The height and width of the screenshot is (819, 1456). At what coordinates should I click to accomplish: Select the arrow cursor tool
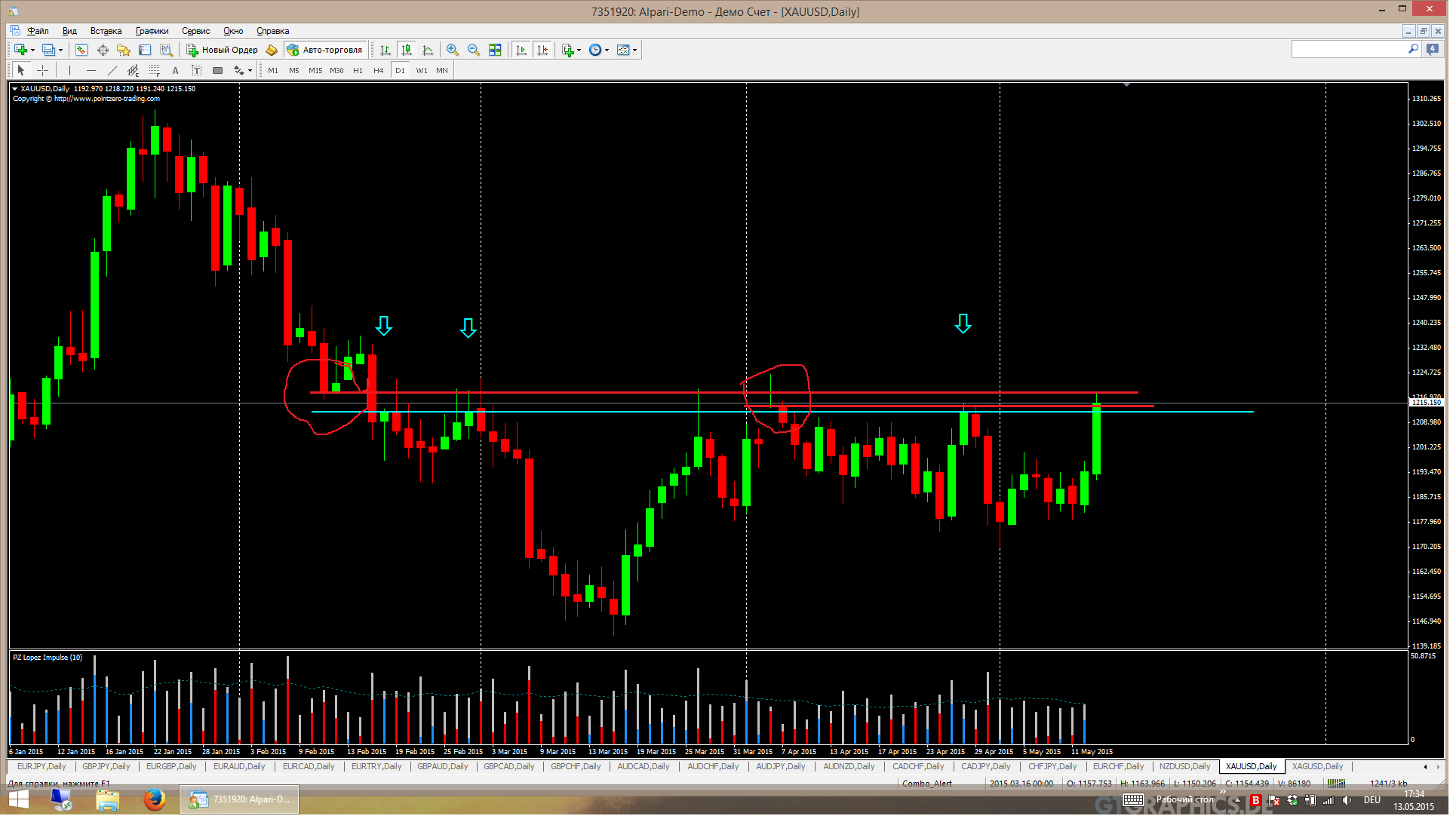[21, 70]
